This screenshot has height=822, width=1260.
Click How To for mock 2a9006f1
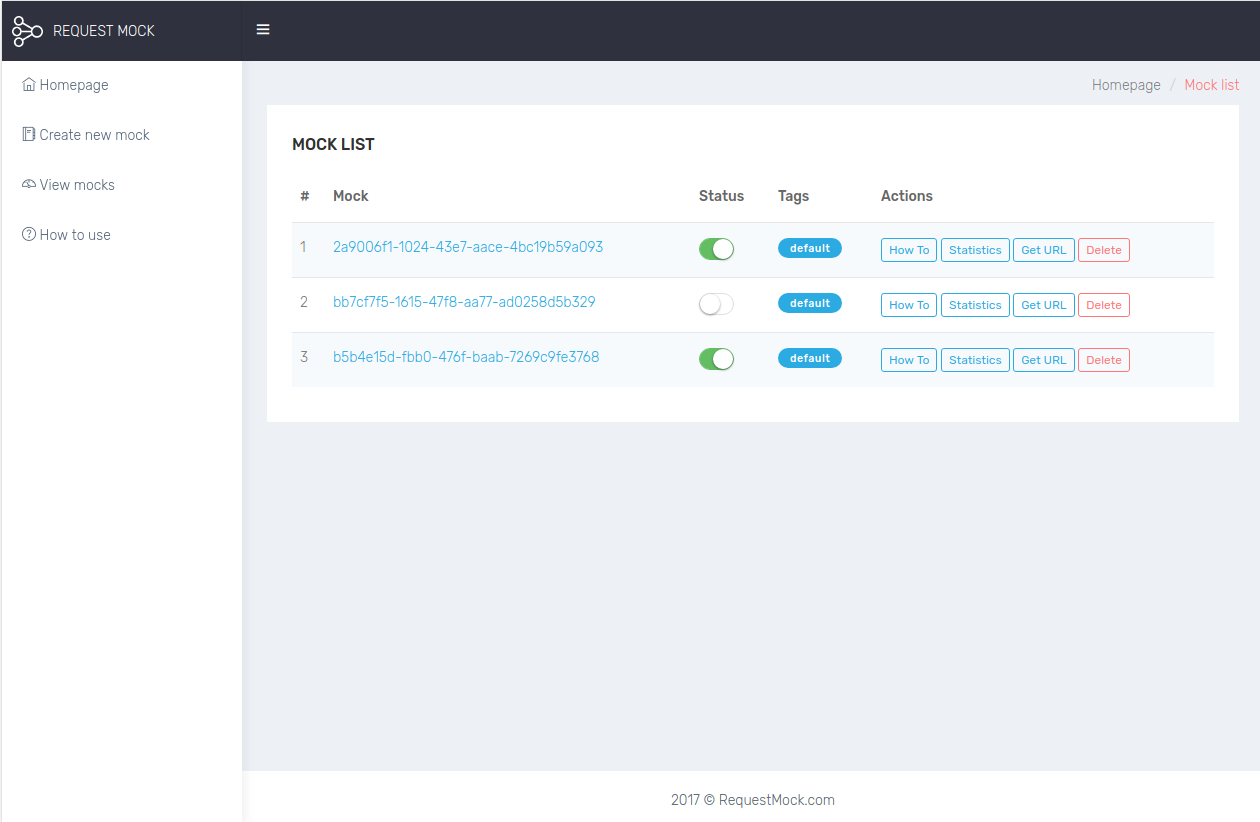click(909, 250)
